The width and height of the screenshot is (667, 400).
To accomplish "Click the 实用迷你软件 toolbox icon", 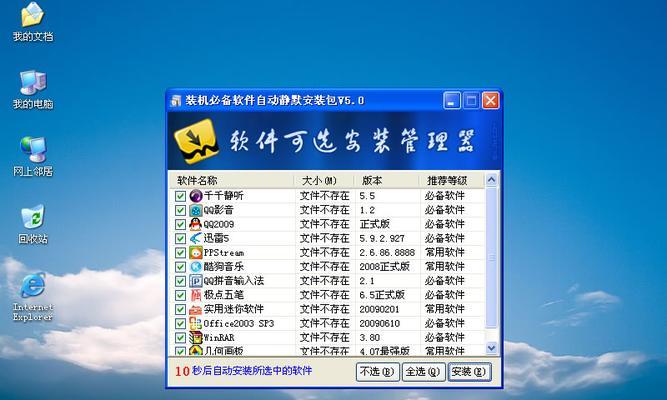I will 196,309.
